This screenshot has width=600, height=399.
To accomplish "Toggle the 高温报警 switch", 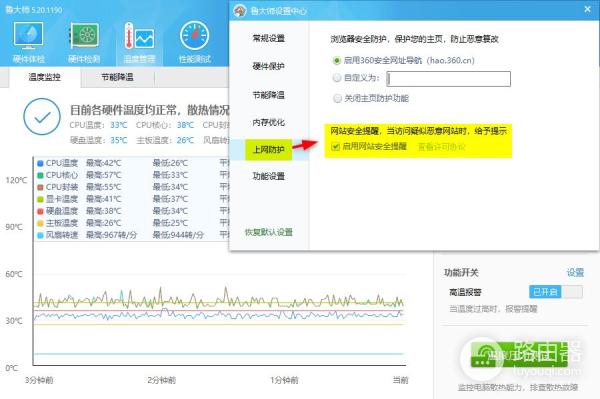I will pos(556,292).
